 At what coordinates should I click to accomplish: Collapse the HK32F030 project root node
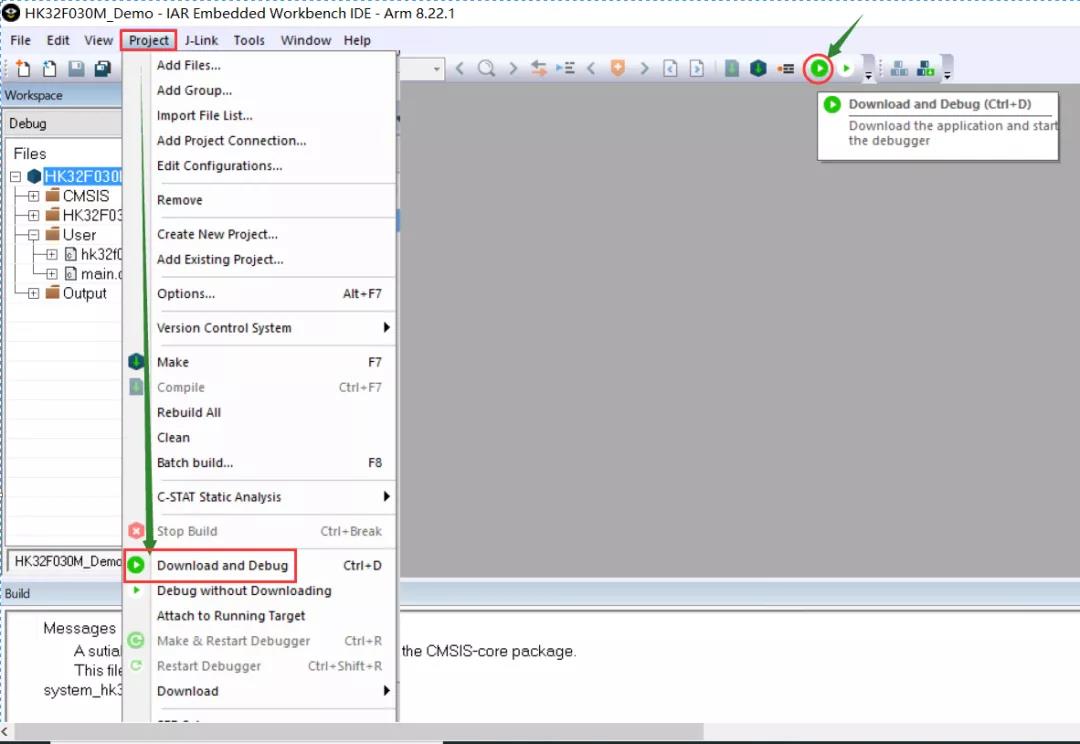coord(15,177)
